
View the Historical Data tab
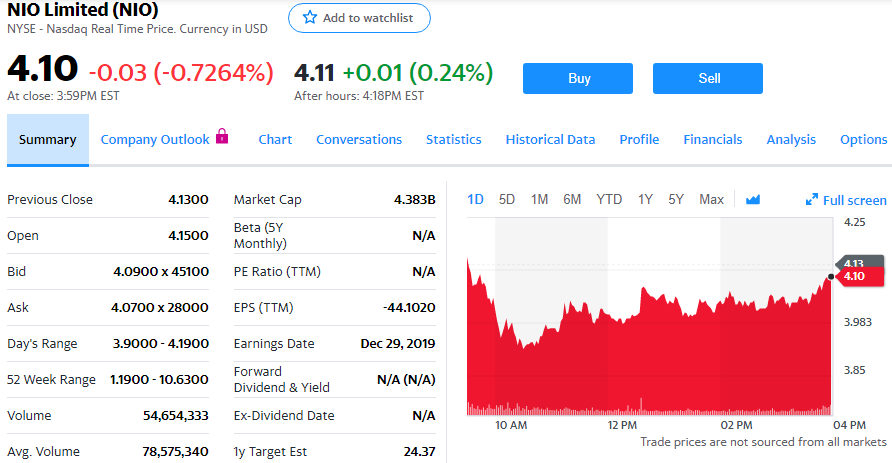pyautogui.click(x=550, y=140)
